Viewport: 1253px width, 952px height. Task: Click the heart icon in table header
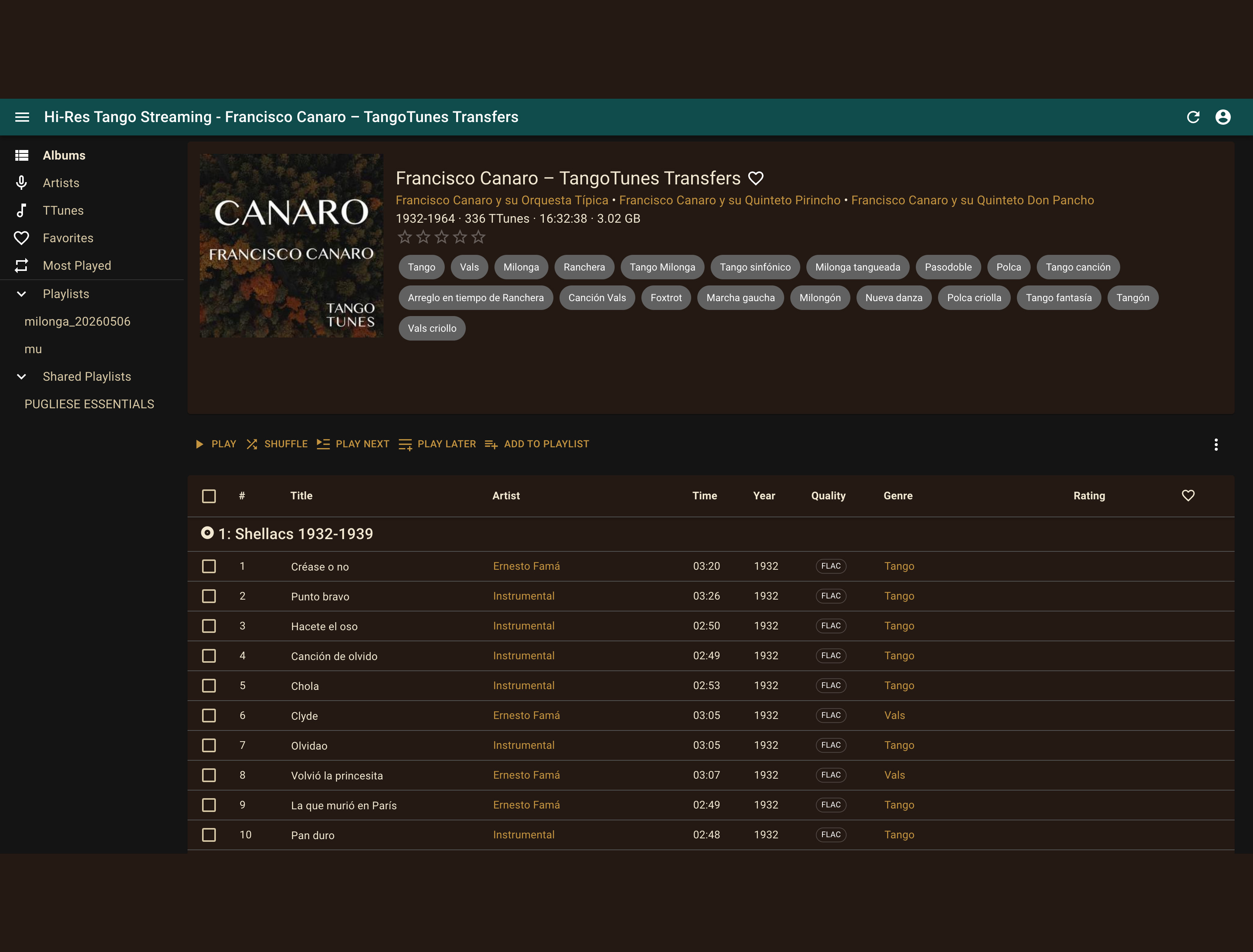click(1188, 496)
